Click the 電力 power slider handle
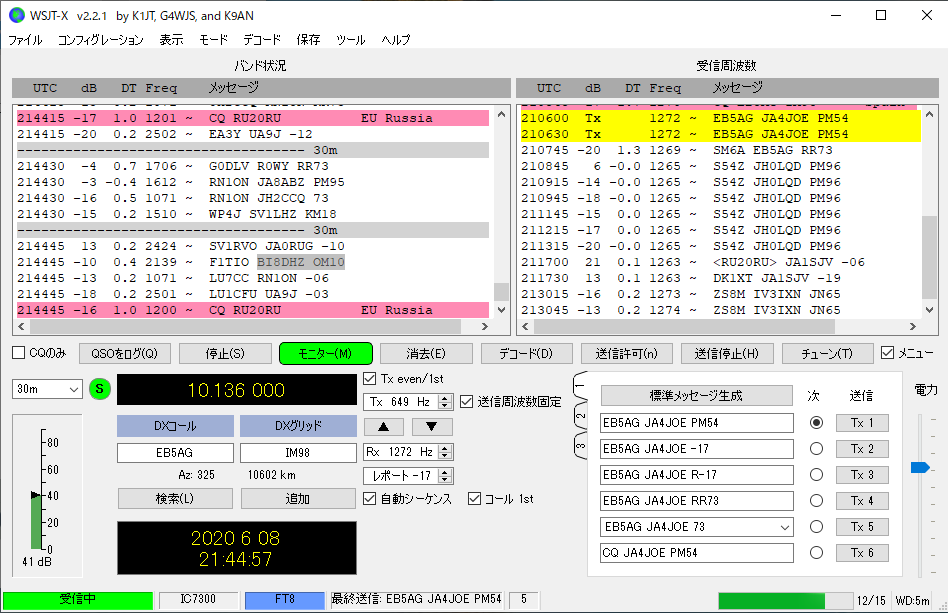 point(920,467)
